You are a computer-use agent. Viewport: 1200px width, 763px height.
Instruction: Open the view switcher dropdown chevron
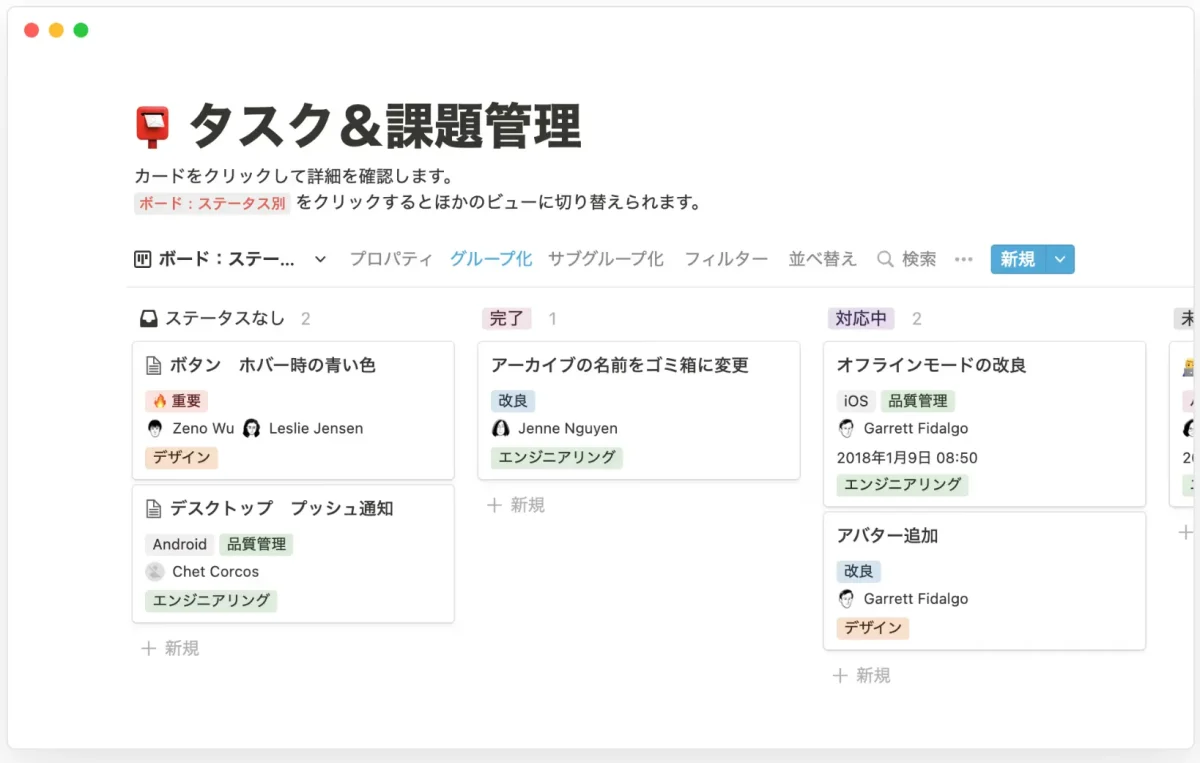pyautogui.click(x=319, y=258)
